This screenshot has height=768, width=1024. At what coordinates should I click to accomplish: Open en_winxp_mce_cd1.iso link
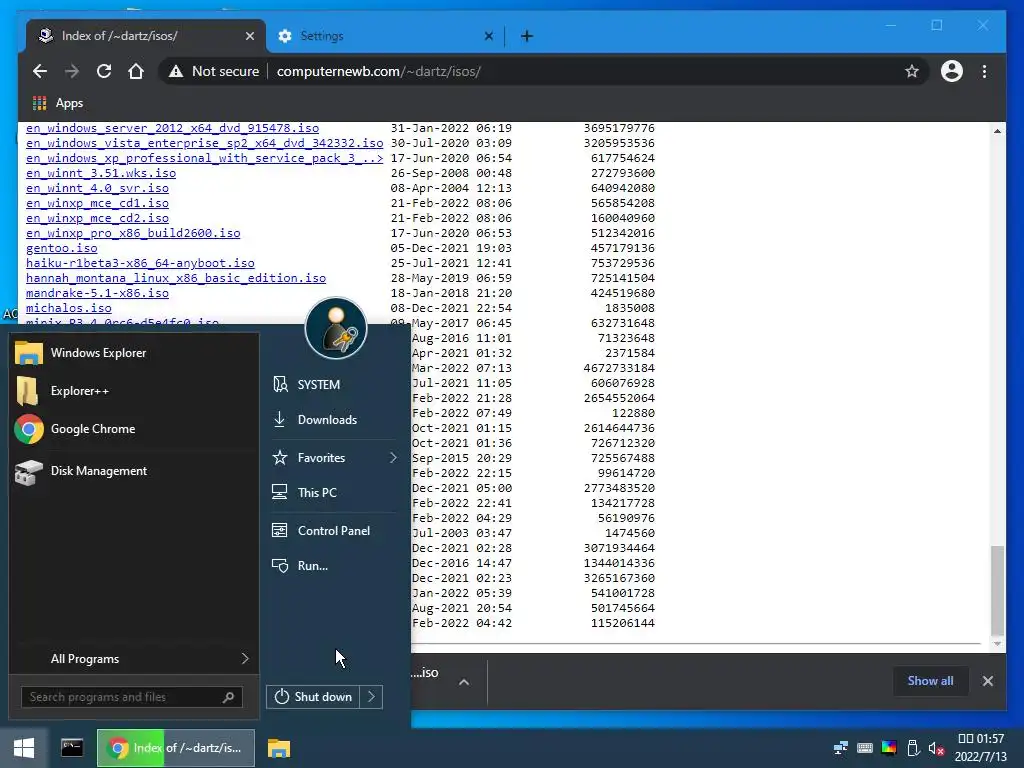97,203
